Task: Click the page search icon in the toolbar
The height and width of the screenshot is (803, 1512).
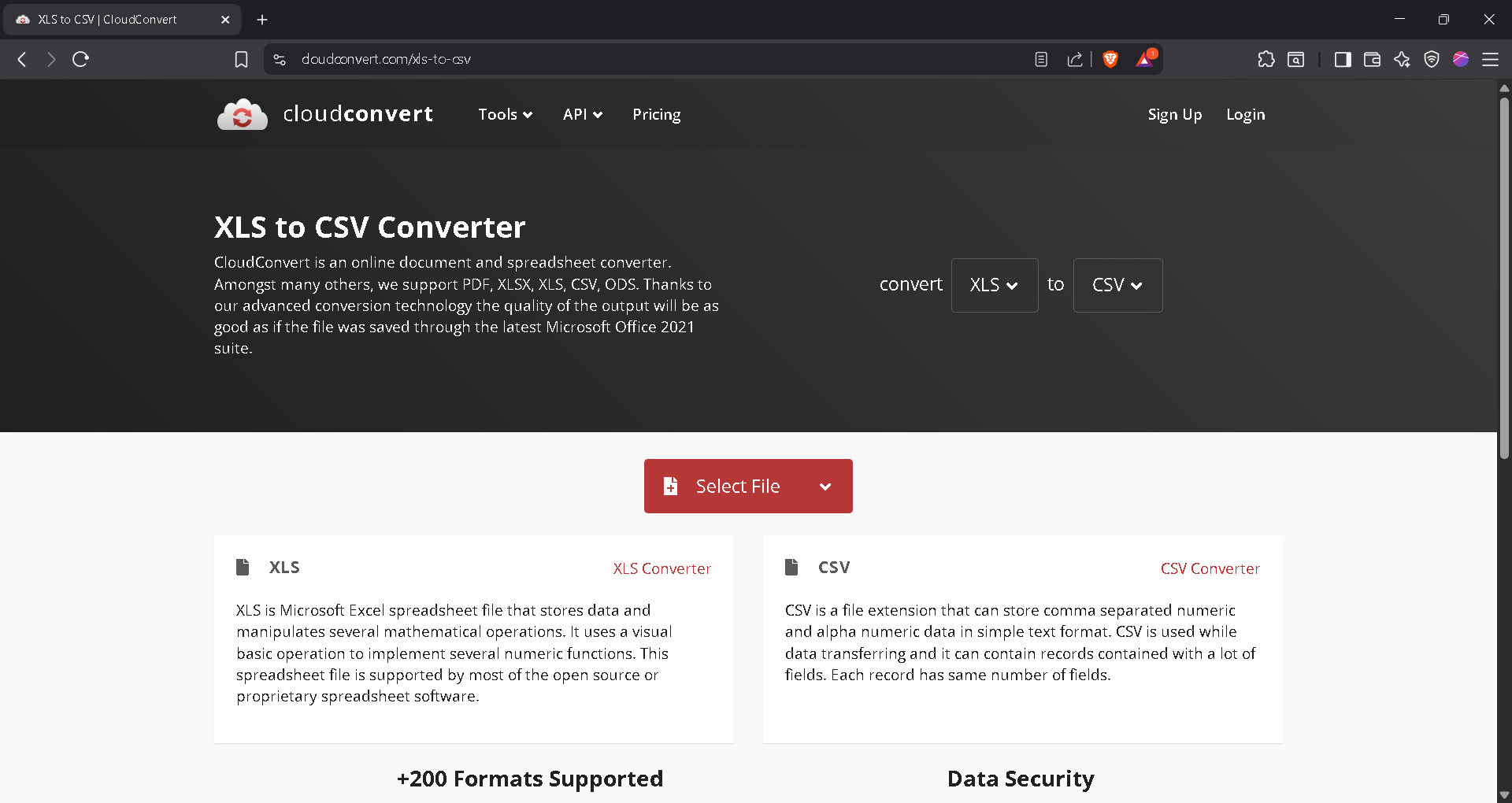Action: pos(1296,59)
